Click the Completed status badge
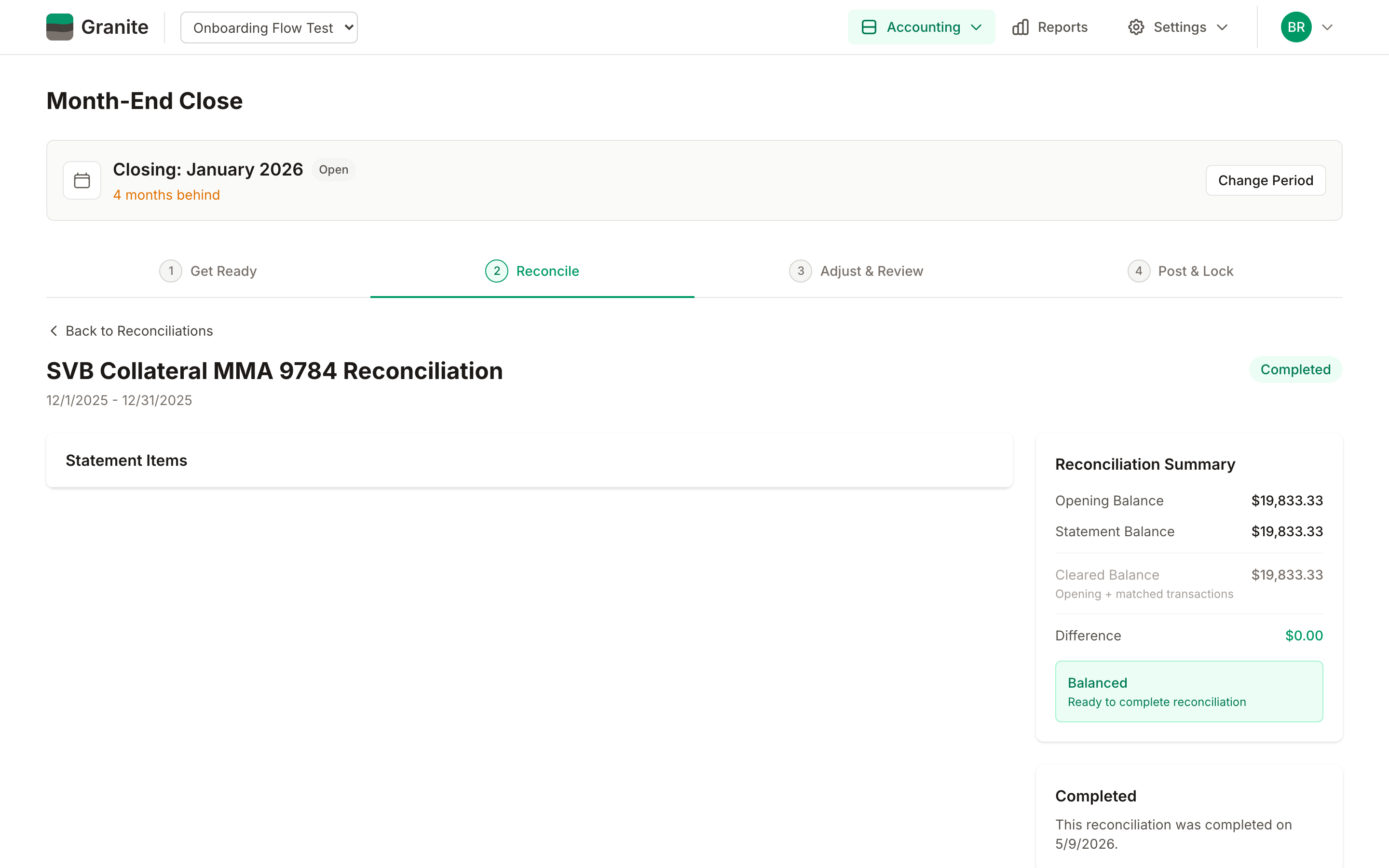Screen dimensions: 1389x868 (x=1295, y=369)
